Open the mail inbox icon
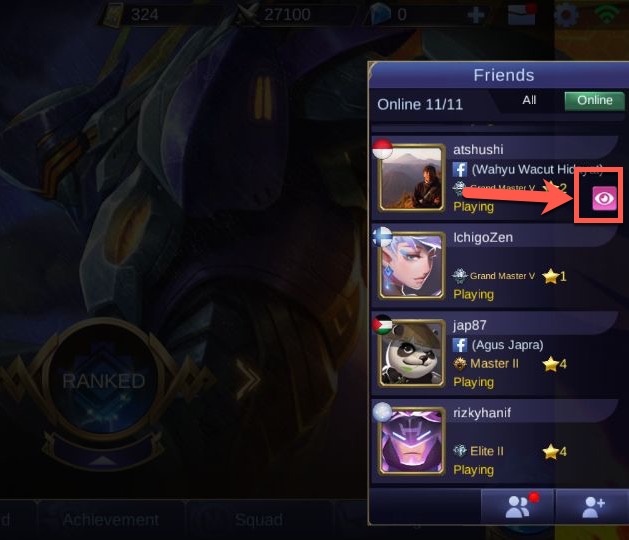Image resolution: width=629 pixels, height=540 pixels. click(521, 14)
